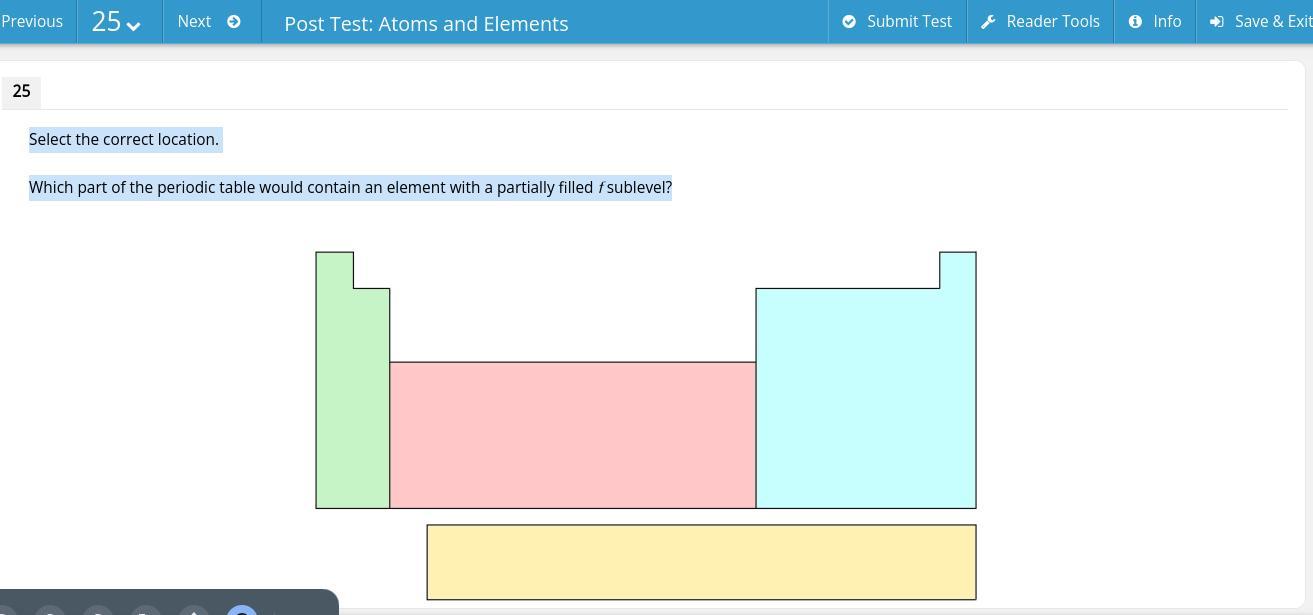Screen dimensions: 1313x615
Task: Go to the Next question
Action: coord(195,22)
